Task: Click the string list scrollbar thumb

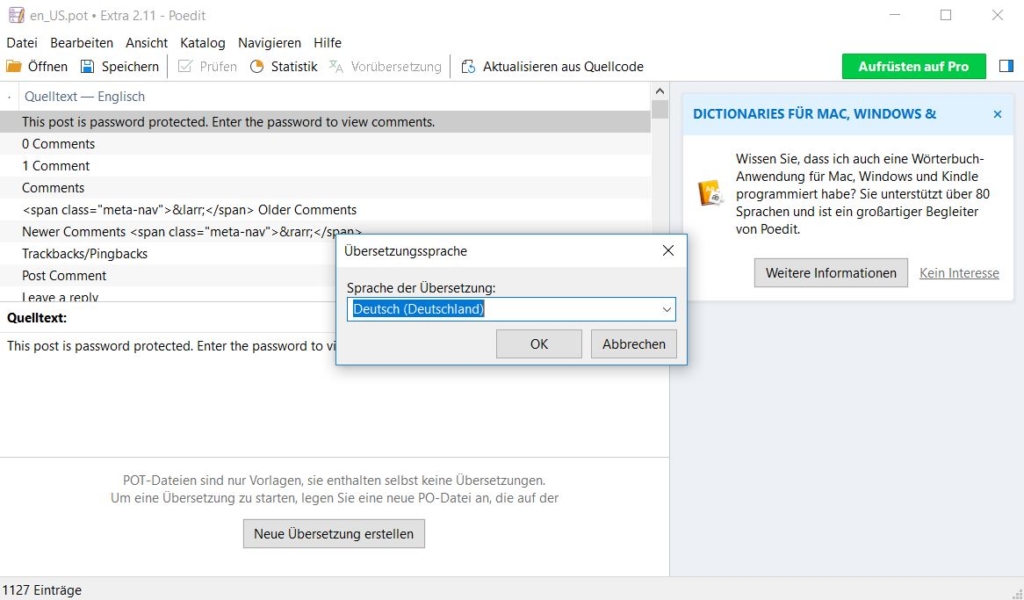Action: [x=660, y=109]
